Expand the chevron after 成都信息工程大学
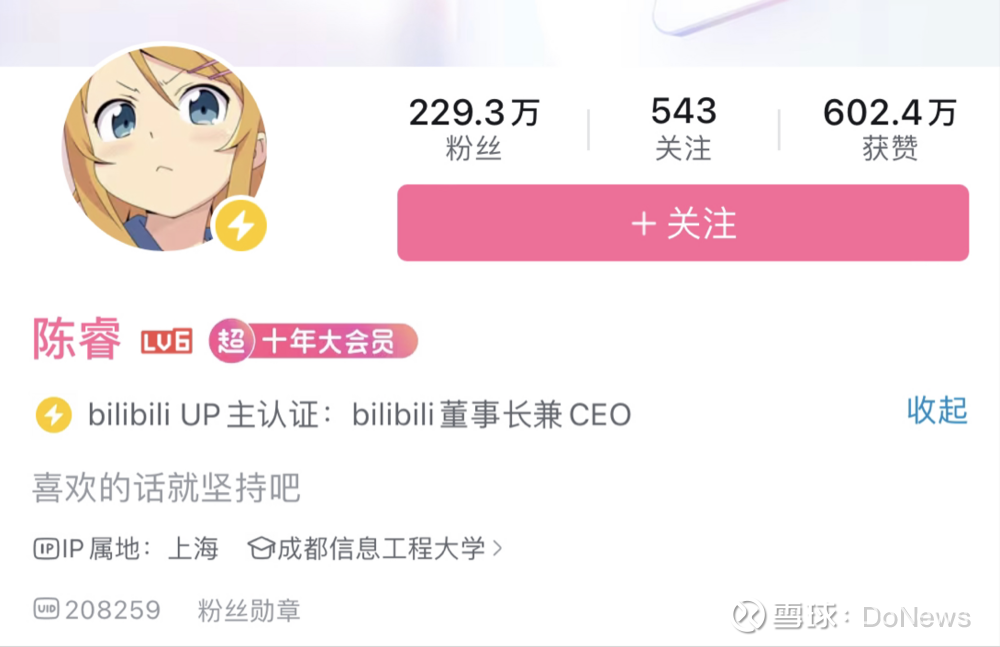Viewport: 1000px width, 647px height. pos(497,548)
